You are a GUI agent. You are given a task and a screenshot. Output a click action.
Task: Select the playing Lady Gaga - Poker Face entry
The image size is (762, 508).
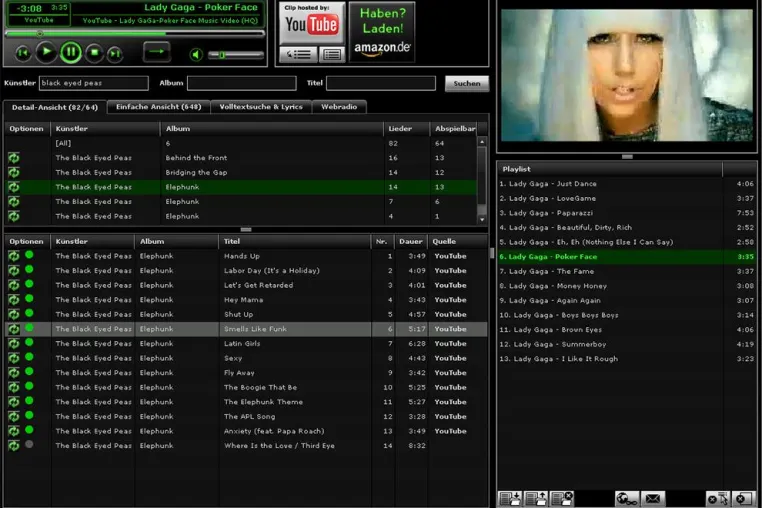coord(627,257)
